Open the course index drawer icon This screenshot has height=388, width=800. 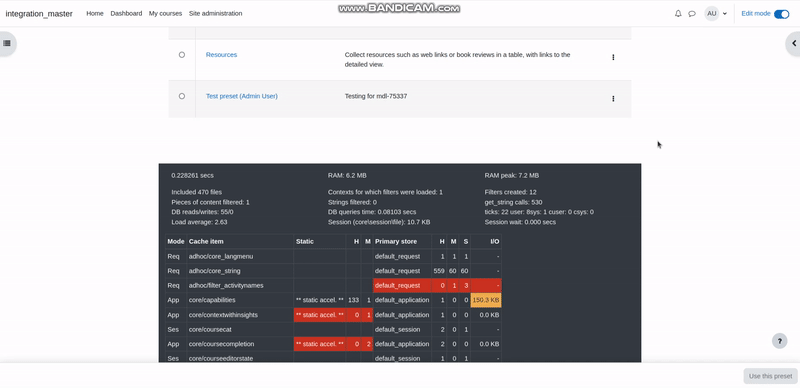click(x=7, y=43)
